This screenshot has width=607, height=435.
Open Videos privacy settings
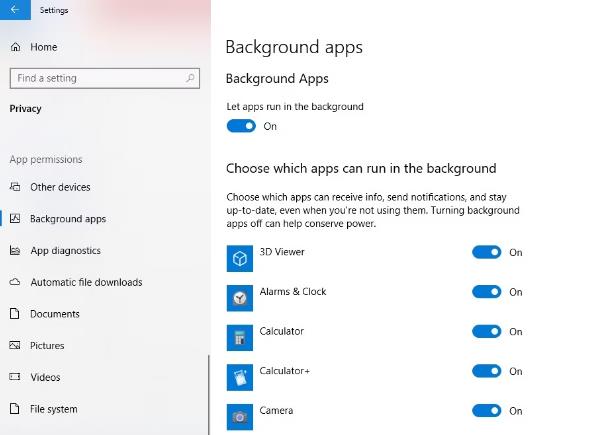[45, 377]
